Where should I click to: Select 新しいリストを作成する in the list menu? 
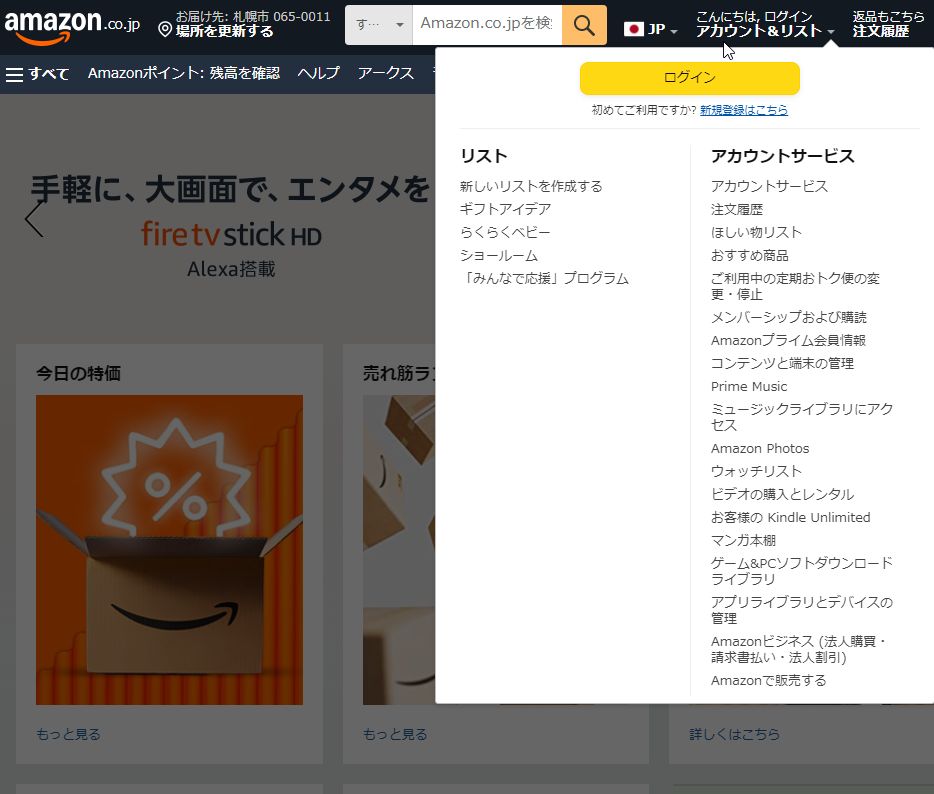pyautogui.click(x=531, y=186)
